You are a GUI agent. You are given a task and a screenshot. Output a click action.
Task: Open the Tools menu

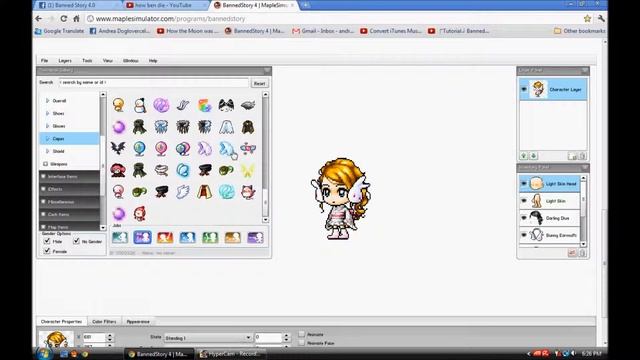(x=87, y=60)
